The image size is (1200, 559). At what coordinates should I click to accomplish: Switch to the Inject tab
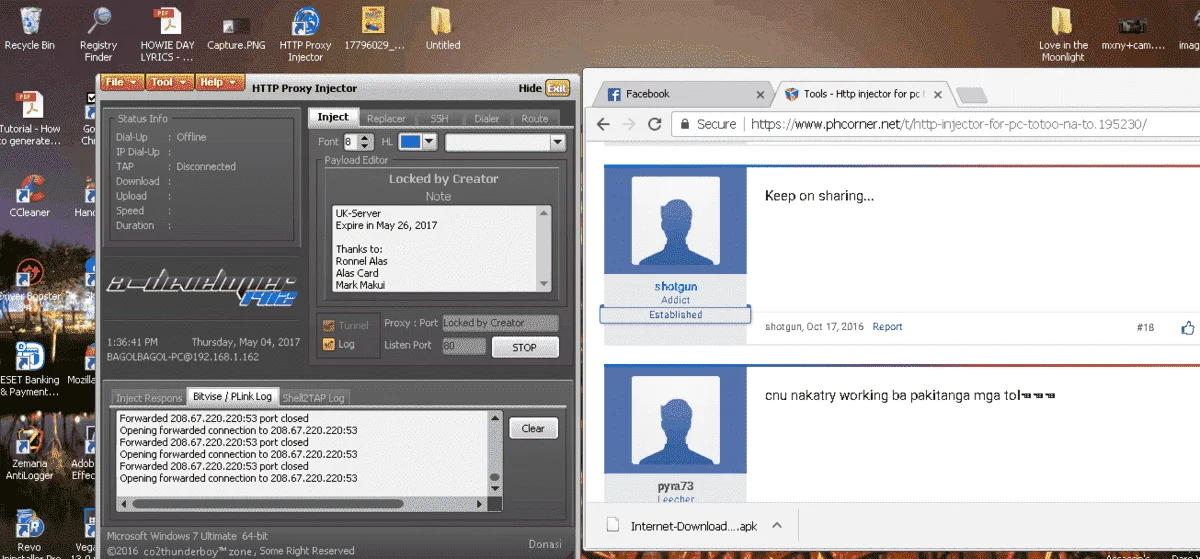point(333,117)
